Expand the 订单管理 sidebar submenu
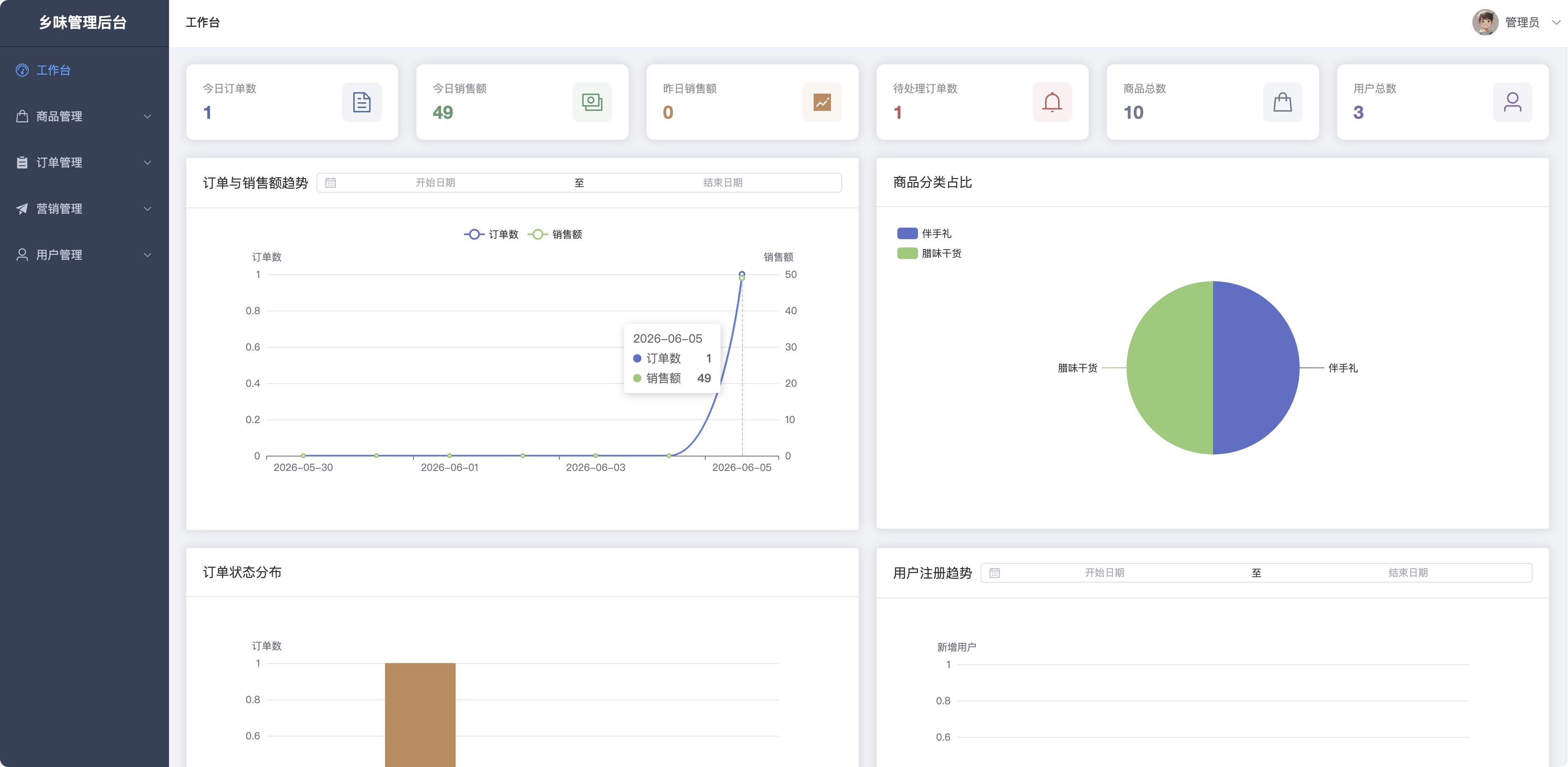The image size is (1568, 767). (85, 162)
